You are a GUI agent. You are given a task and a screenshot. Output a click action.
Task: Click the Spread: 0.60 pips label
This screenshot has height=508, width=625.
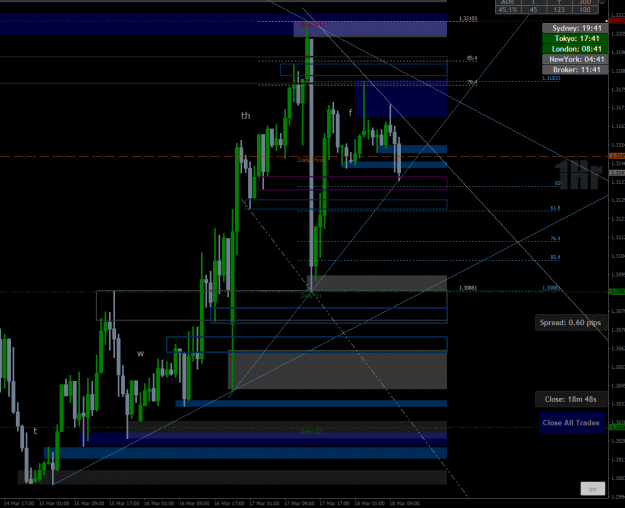click(x=570, y=323)
